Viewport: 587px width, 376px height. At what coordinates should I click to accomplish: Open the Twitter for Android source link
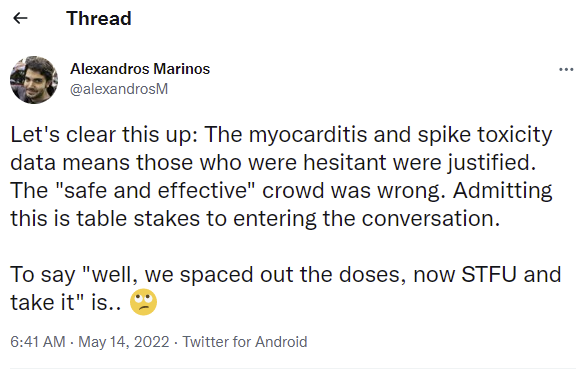(x=245, y=342)
